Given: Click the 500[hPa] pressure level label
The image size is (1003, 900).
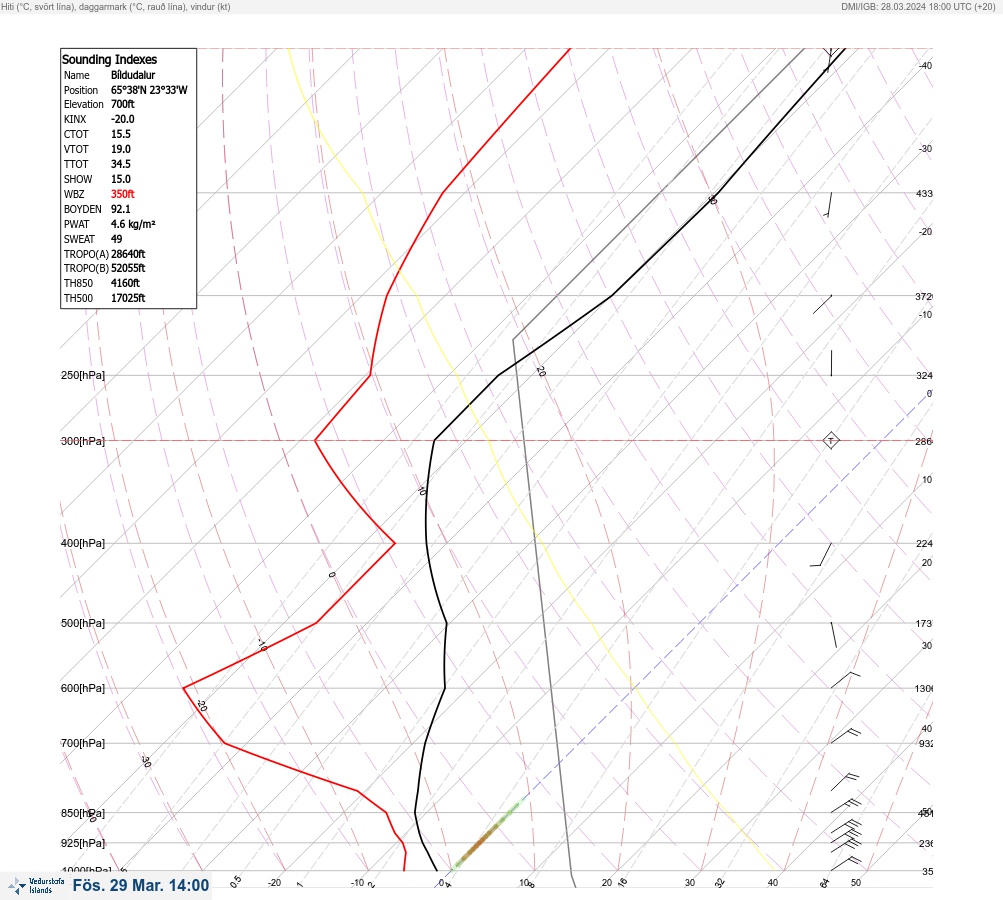Looking at the screenshot, I should (83, 623).
